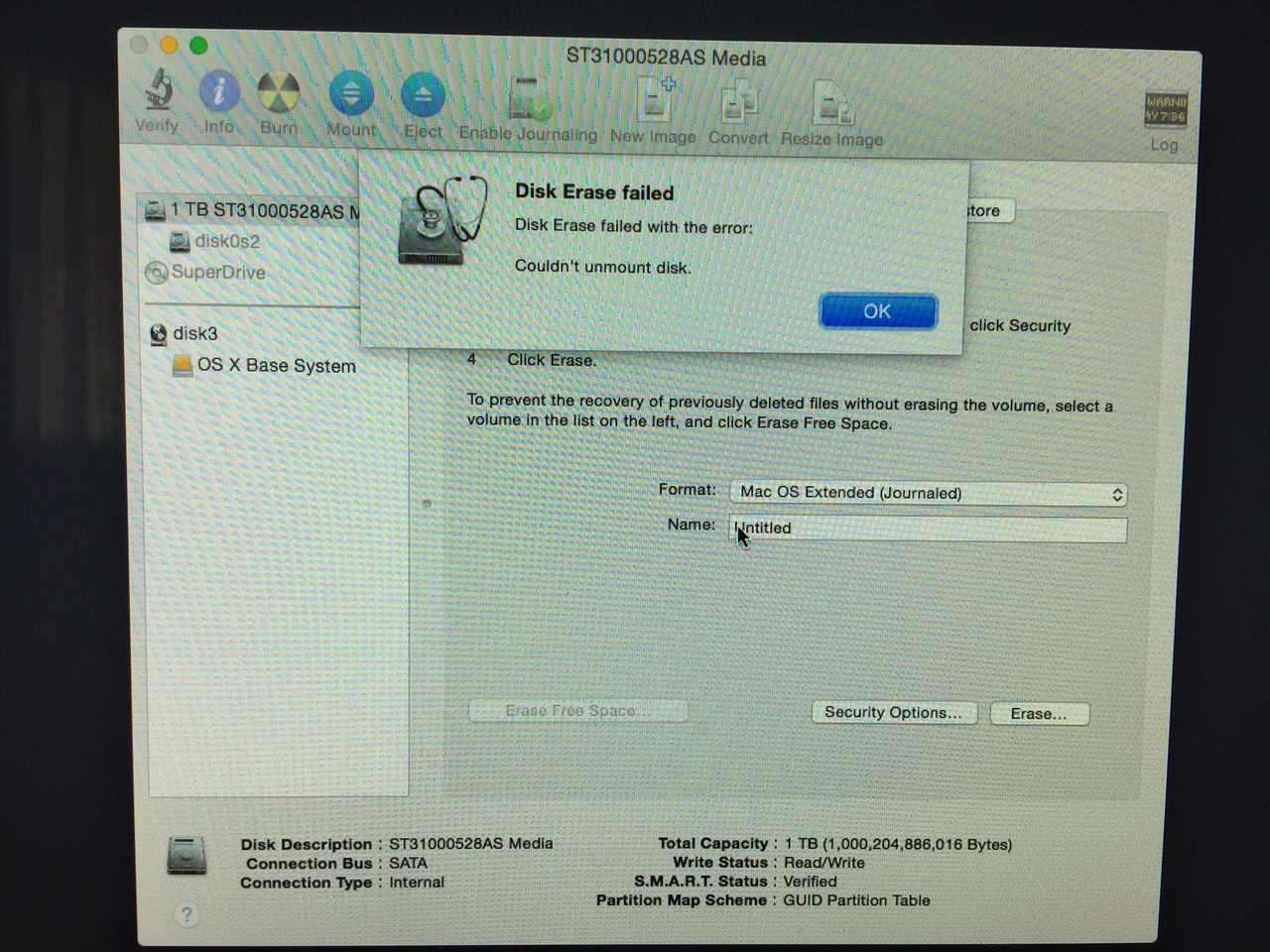Click the "Couldn't unmount disk." message
Viewport: 1270px width, 952px height.
[602, 267]
